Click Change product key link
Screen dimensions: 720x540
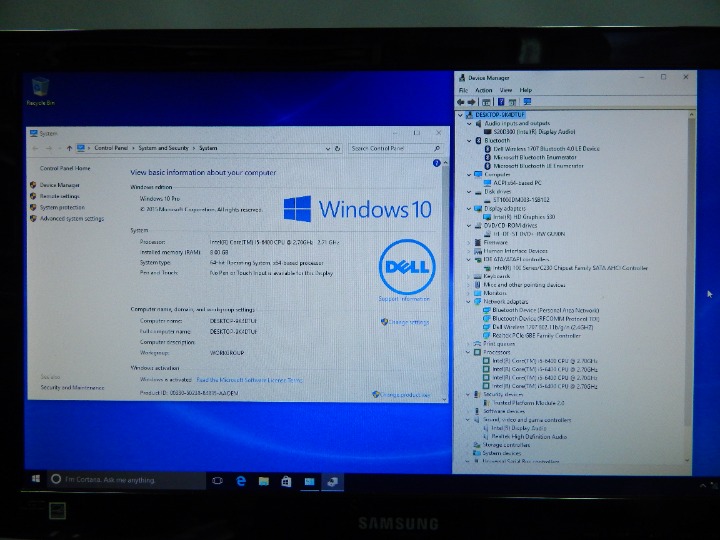click(x=405, y=394)
